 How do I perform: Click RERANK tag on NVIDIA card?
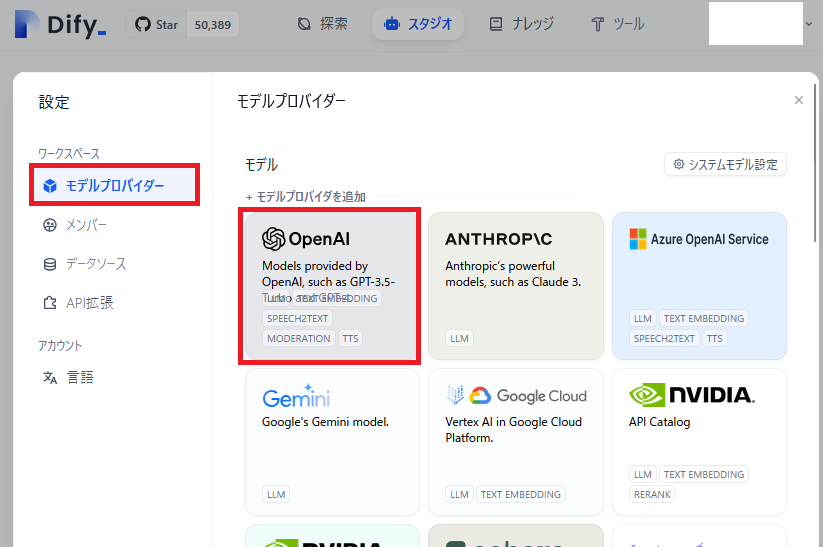652,495
